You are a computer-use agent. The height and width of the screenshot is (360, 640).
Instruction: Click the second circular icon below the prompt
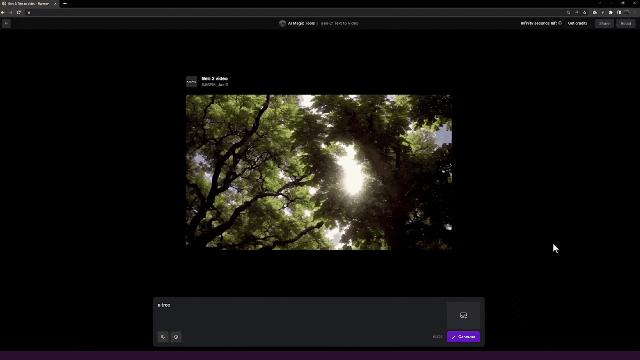[176, 337]
